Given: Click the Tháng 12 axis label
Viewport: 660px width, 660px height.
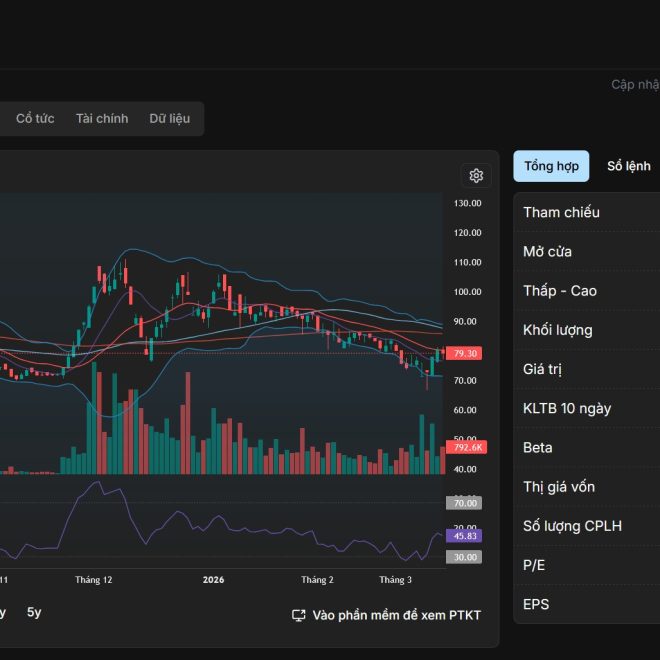Looking at the screenshot, I should coord(93,580).
